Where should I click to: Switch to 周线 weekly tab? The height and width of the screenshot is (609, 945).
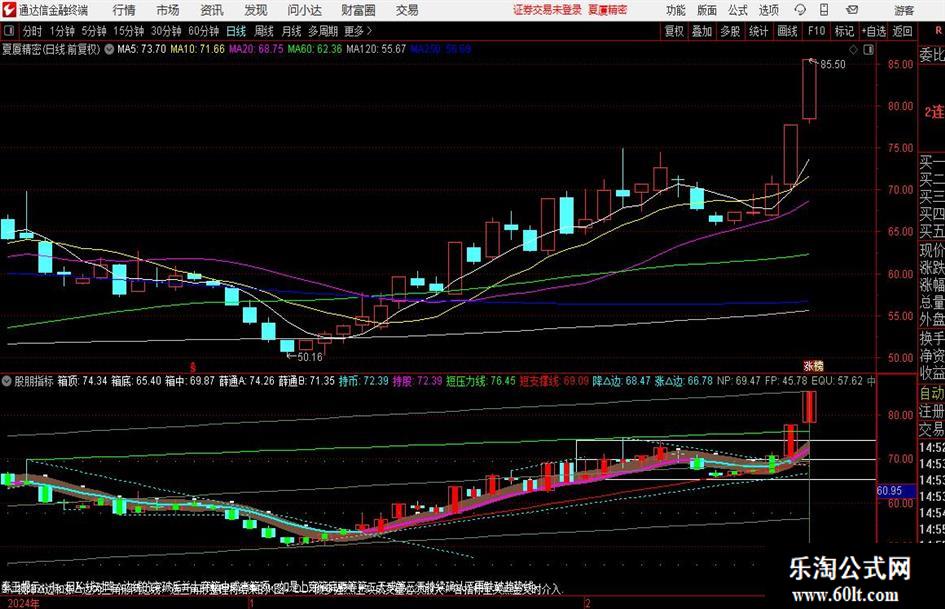click(263, 31)
